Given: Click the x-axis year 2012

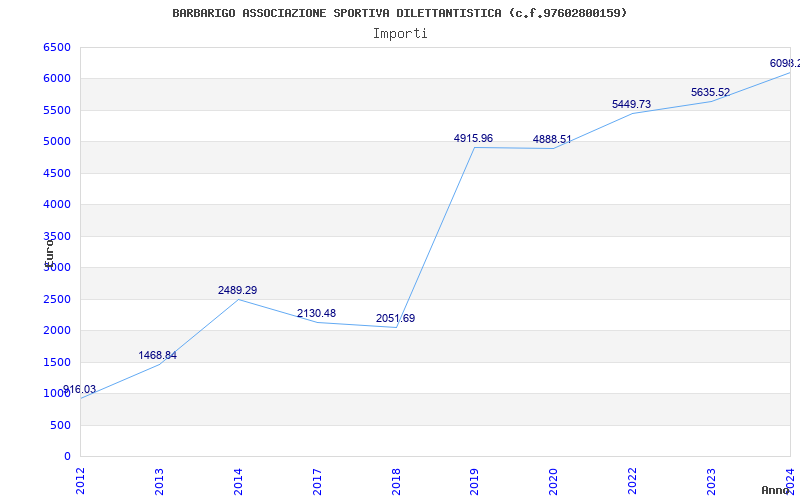Looking at the screenshot, I should coord(80,481).
